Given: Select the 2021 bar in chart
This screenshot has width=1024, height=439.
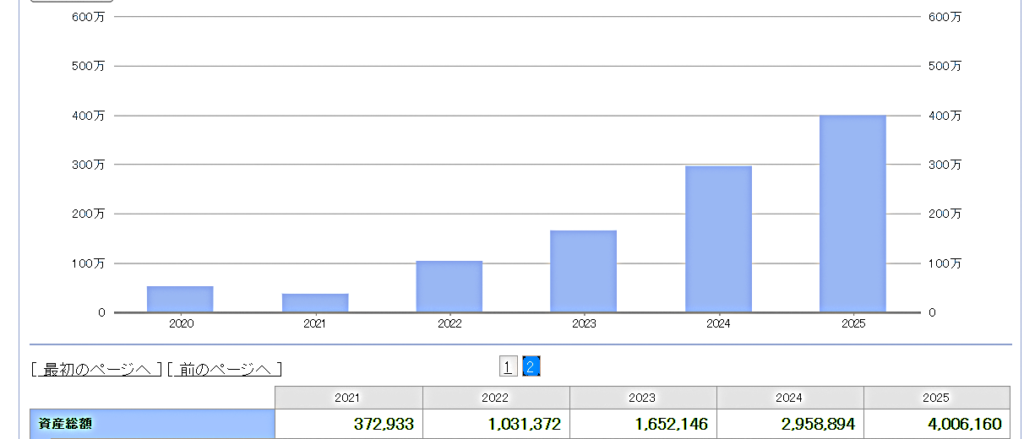Looking at the screenshot, I should 315,303.
